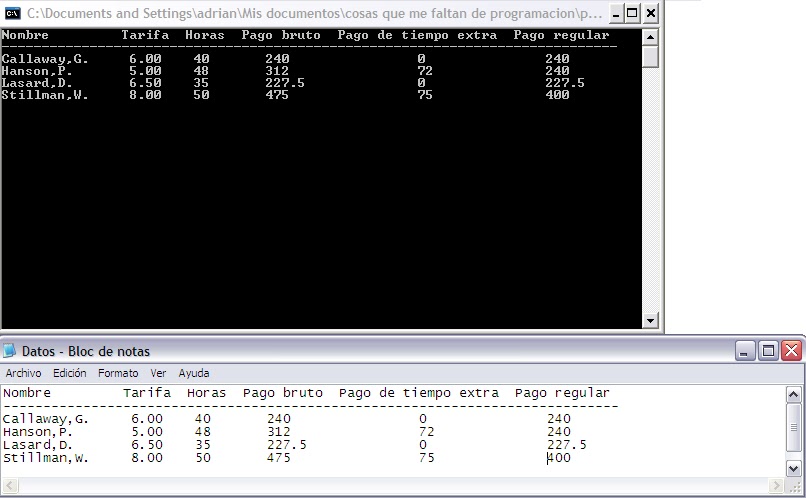The height and width of the screenshot is (498, 806).
Task: Open the Ayuda menu in Bloc de notas
Action: click(x=194, y=373)
